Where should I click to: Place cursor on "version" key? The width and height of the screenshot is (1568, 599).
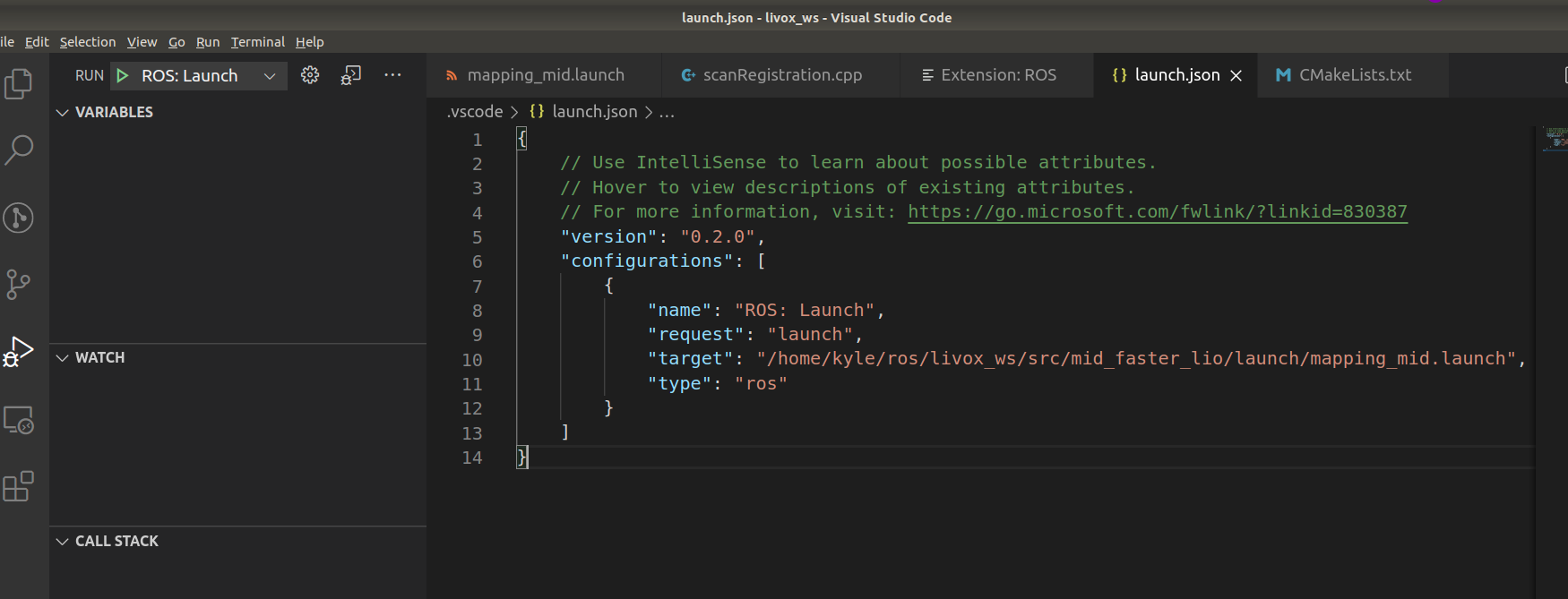(x=609, y=237)
